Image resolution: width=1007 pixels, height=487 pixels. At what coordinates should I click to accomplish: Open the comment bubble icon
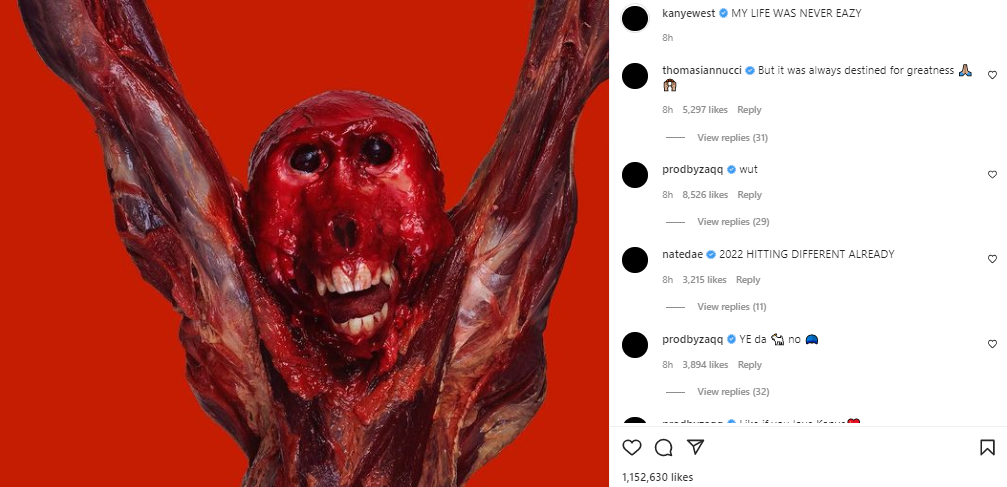click(663, 447)
